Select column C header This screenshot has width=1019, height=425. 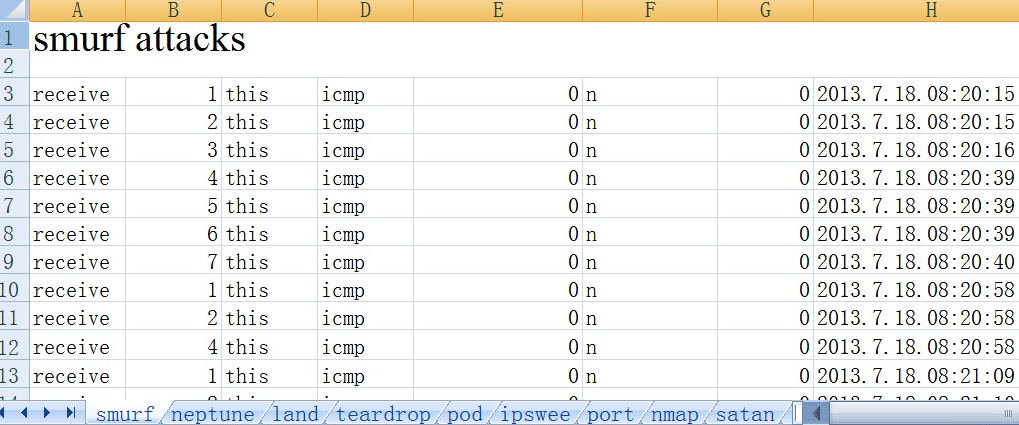tap(270, 10)
